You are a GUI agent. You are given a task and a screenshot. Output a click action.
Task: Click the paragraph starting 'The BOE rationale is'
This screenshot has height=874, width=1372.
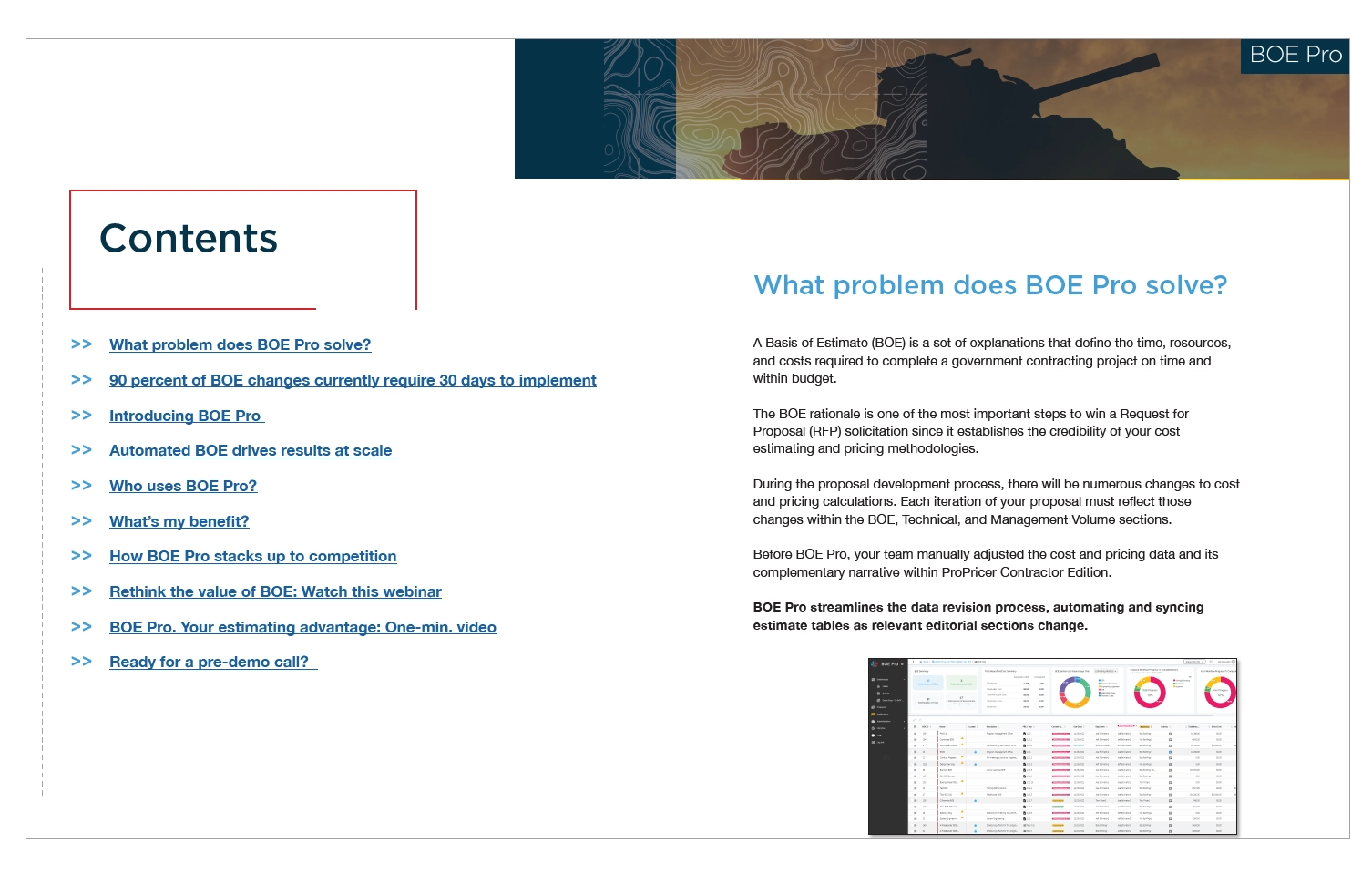tap(971, 431)
